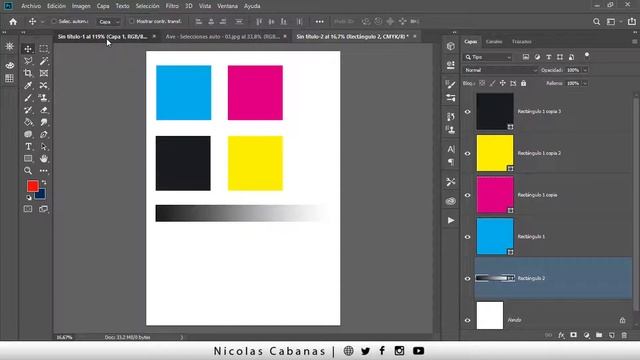This screenshot has width=640, height=360.
Task: Select the Move tool in the toolbox
Action: tap(28, 49)
